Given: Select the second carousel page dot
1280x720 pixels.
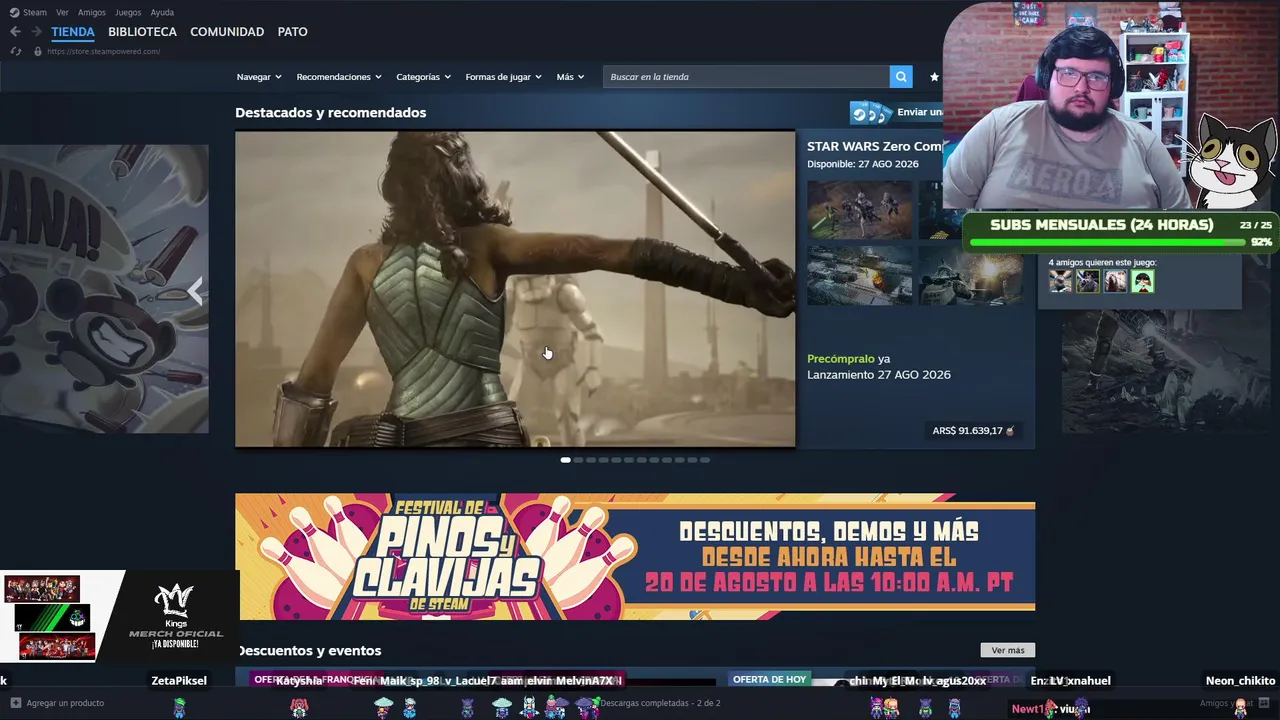Looking at the screenshot, I should pyautogui.click(x=578, y=460).
